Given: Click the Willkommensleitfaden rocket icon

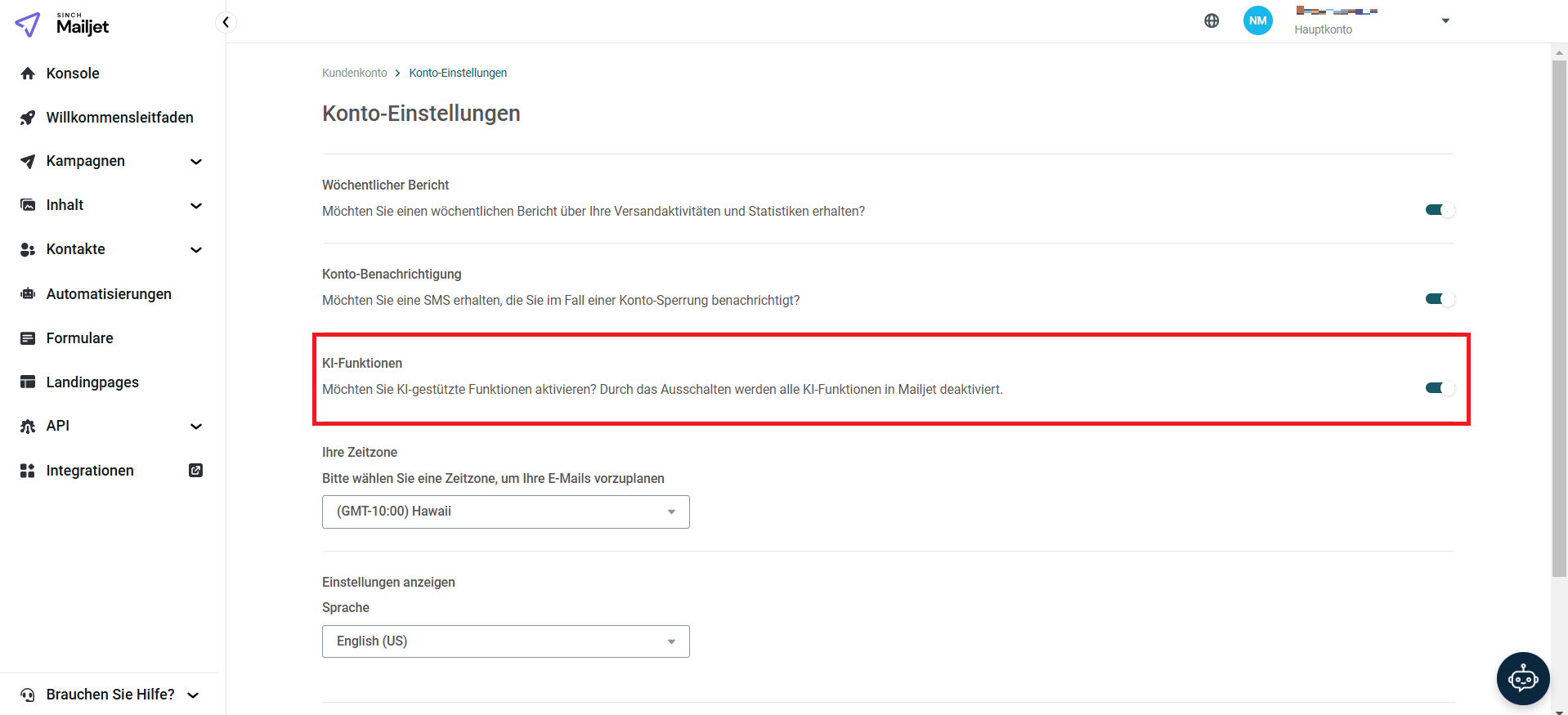Looking at the screenshot, I should (x=28, y=118).
